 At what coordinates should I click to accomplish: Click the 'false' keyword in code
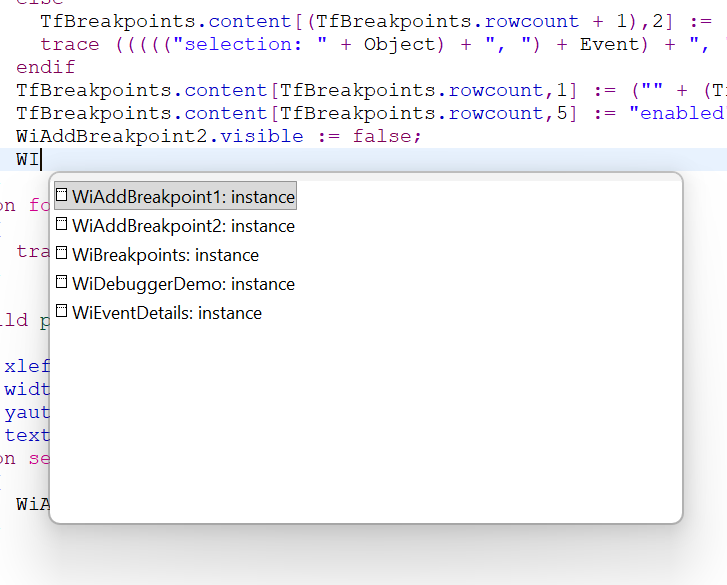point(383,136)
